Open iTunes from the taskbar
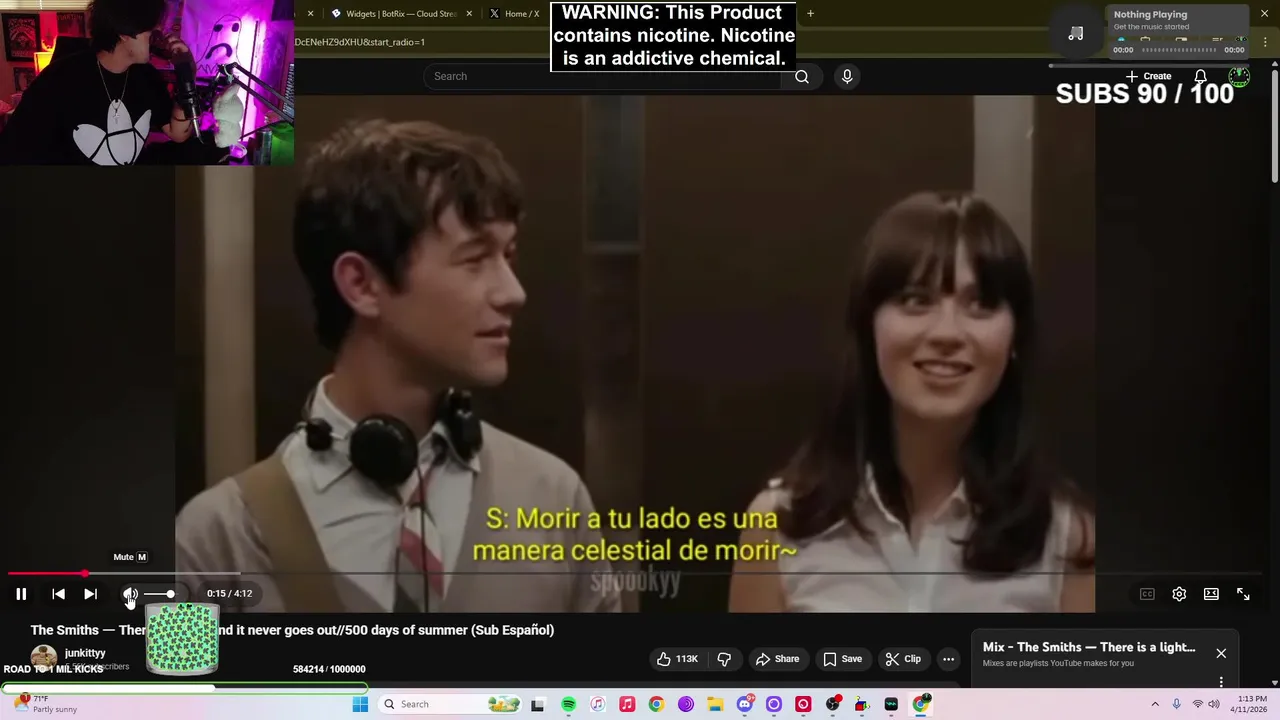This screenshot has width=1280, height=720. (597, 705)
